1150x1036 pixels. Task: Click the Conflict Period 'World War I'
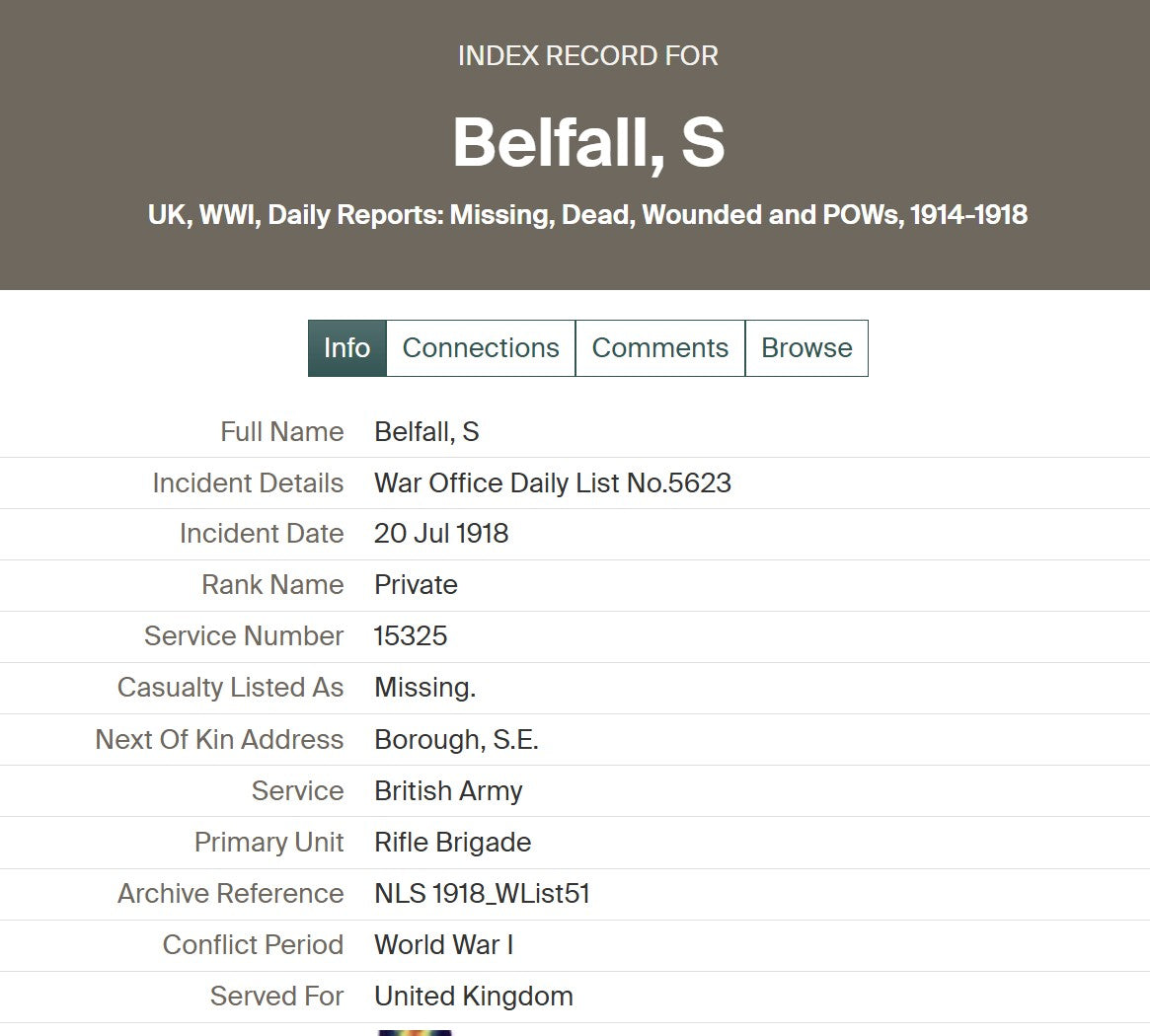tap(443, 945)
